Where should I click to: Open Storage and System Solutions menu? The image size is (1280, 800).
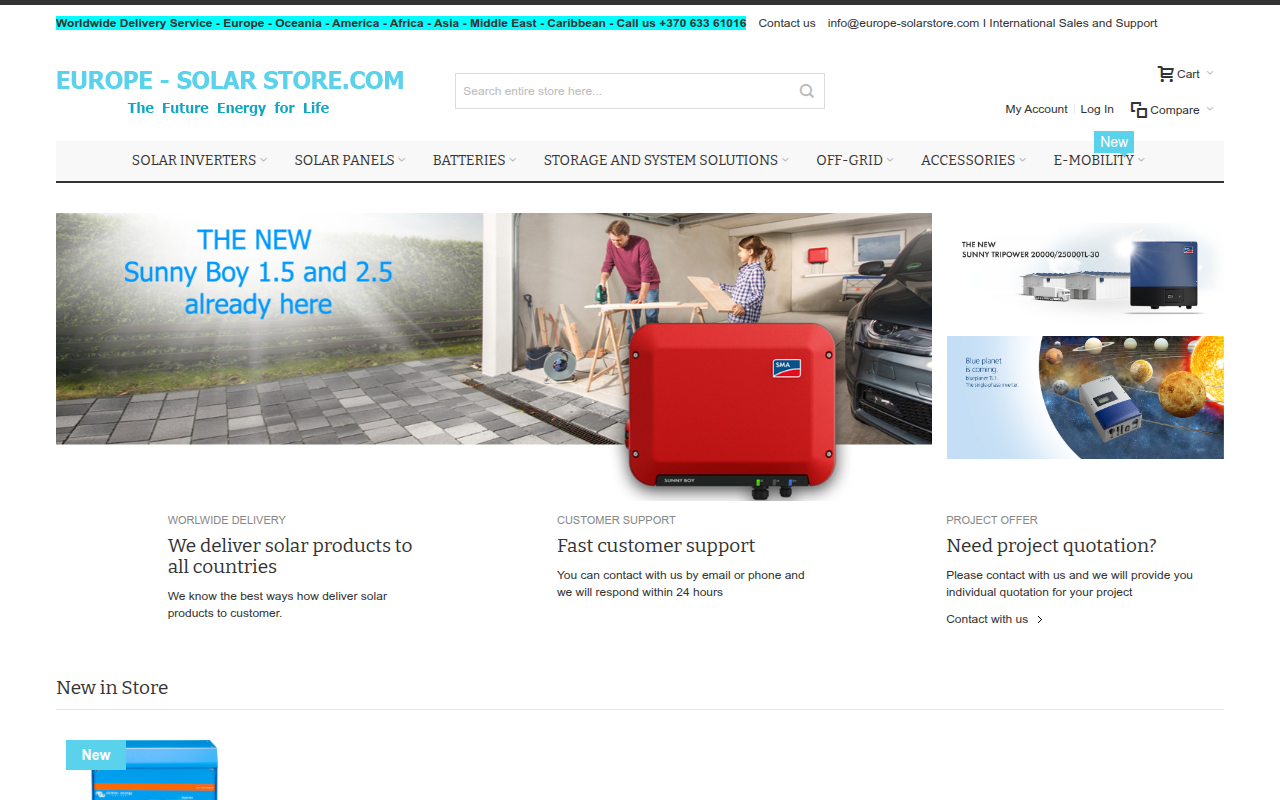(x=661, y=160)
